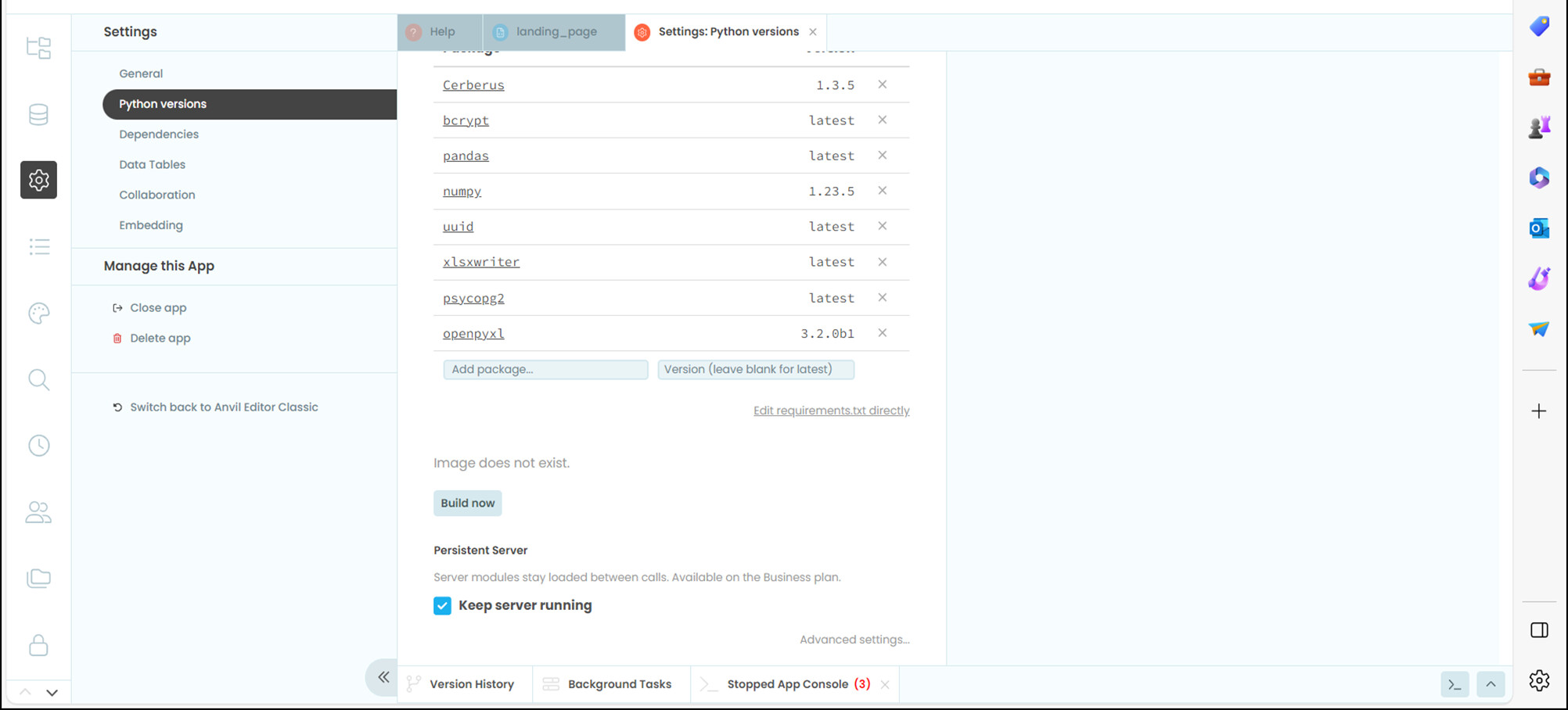Click Close app
Viewport: 1568px width, 710px height.
tap(149, 308)
